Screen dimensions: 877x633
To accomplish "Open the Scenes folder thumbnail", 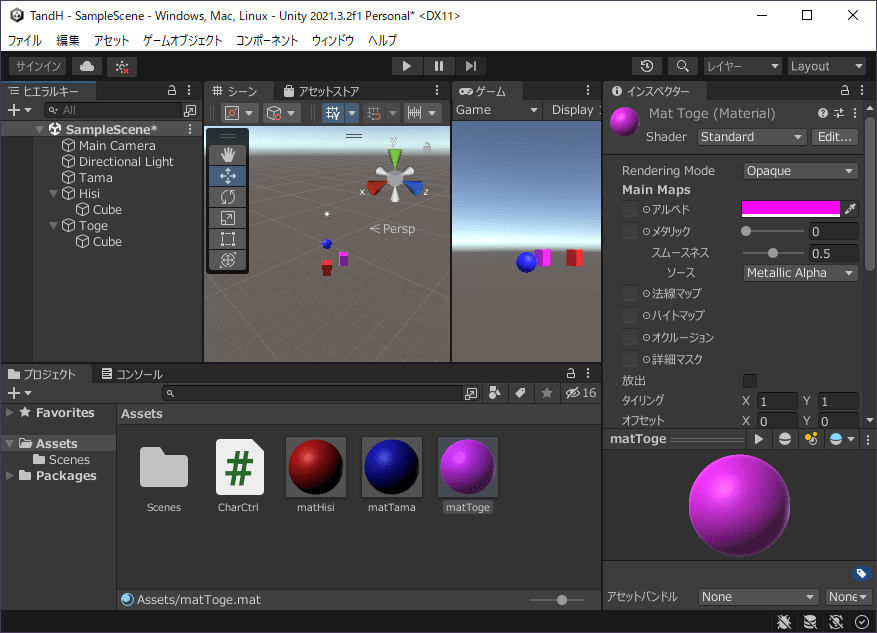I will point(163,467).
